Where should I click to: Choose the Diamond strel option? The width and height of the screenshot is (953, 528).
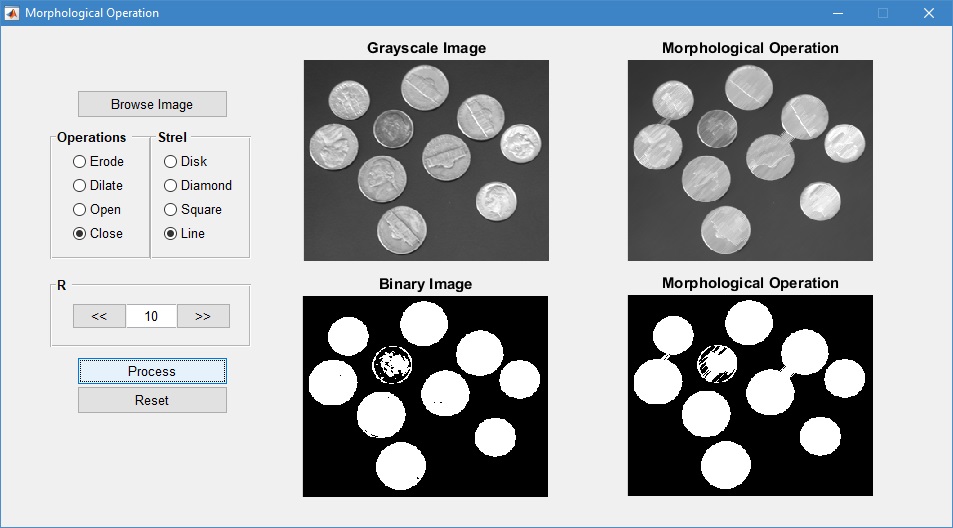pos(171,185)
